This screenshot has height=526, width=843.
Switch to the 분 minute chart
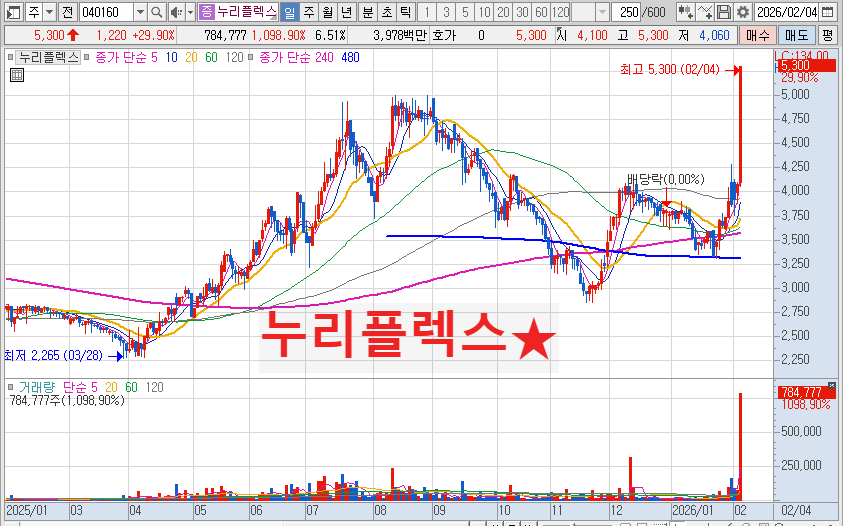368,12
